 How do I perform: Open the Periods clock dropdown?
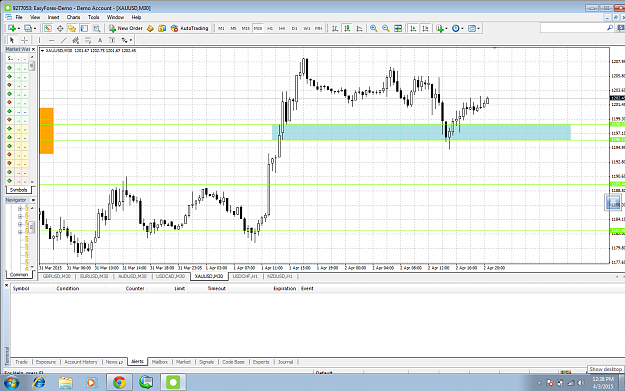(457, 28)
